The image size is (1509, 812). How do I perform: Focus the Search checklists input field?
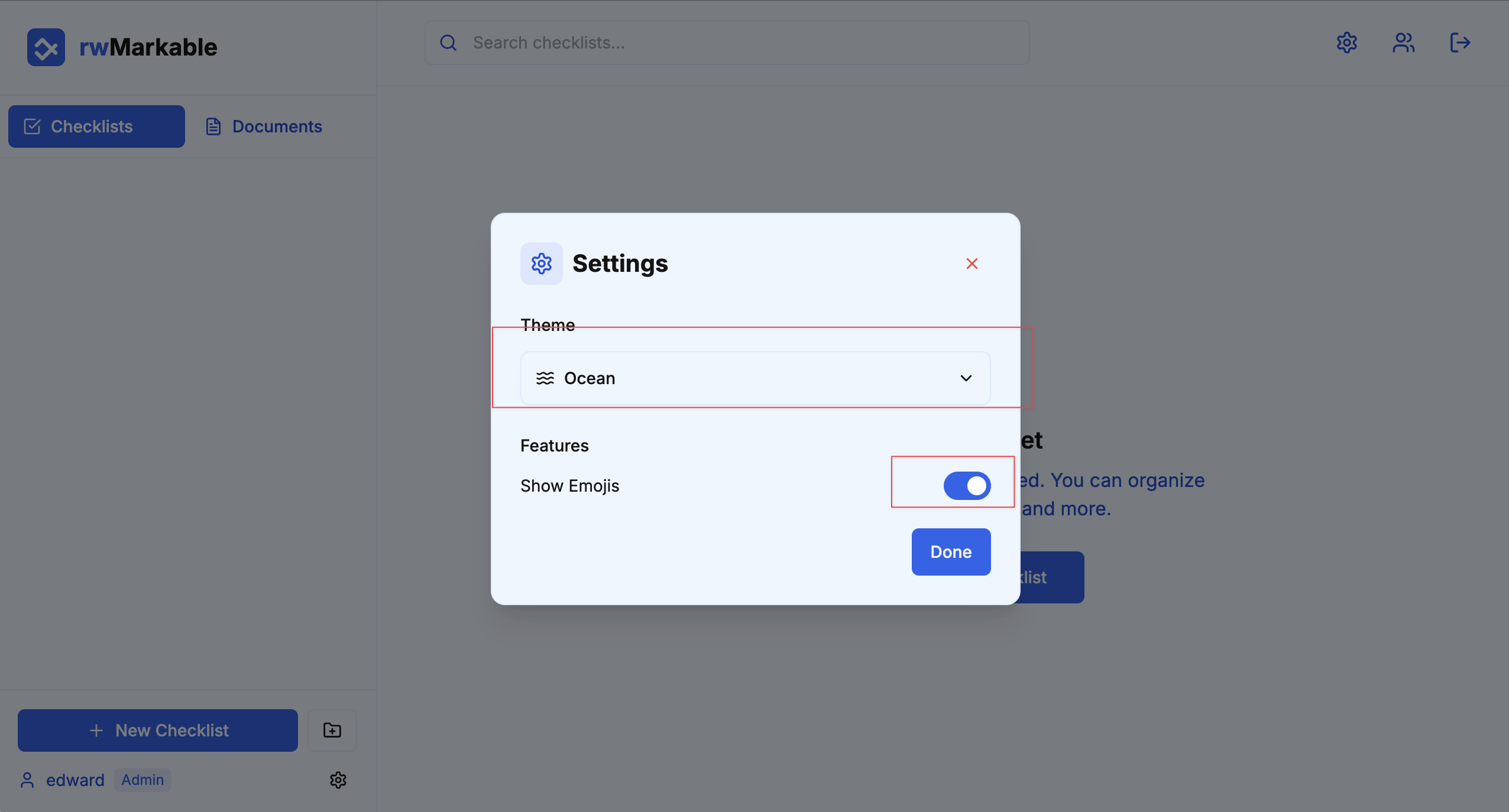[x=727, y=43]
